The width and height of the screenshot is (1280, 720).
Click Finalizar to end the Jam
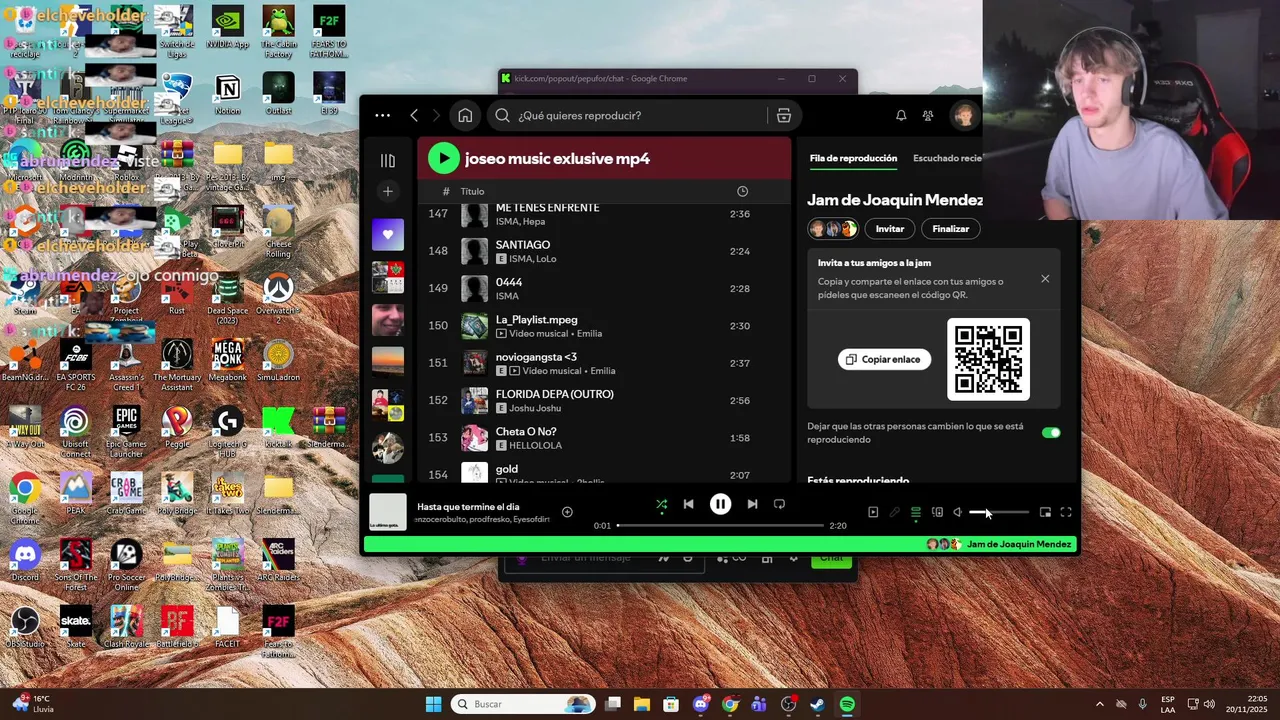point(950,229)
